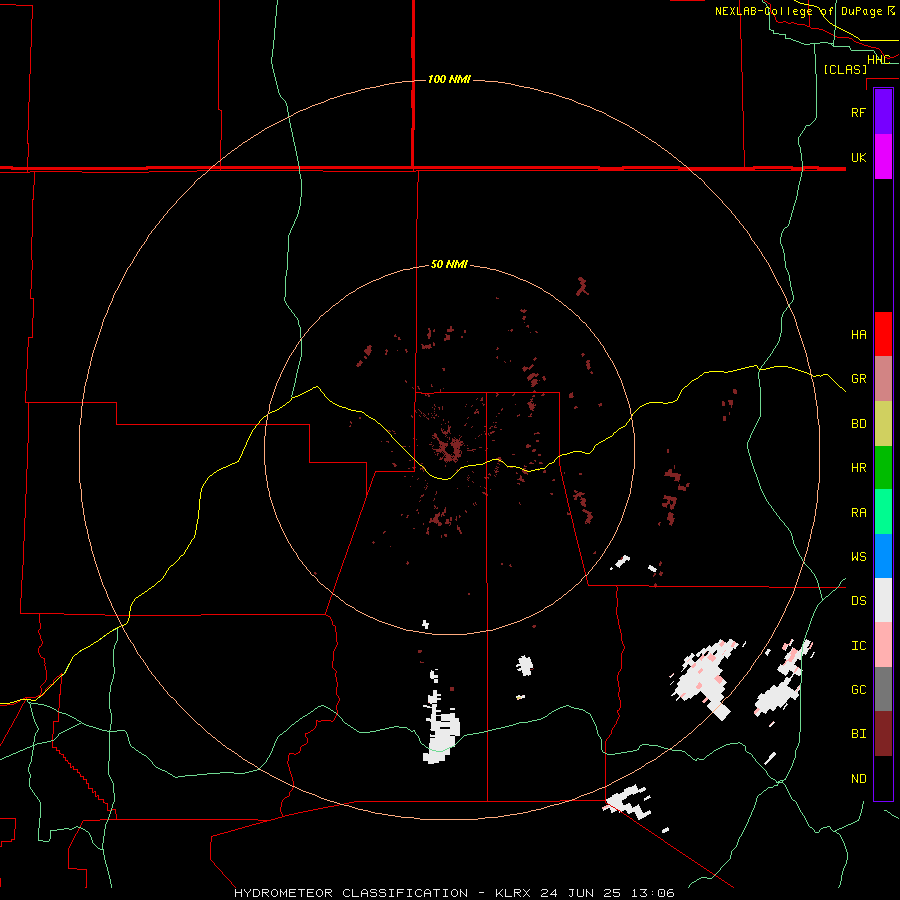Image resolution: width=900 pixels, height=900 pixels.
Task: Click the BI legend label
Action: point(858,734)
